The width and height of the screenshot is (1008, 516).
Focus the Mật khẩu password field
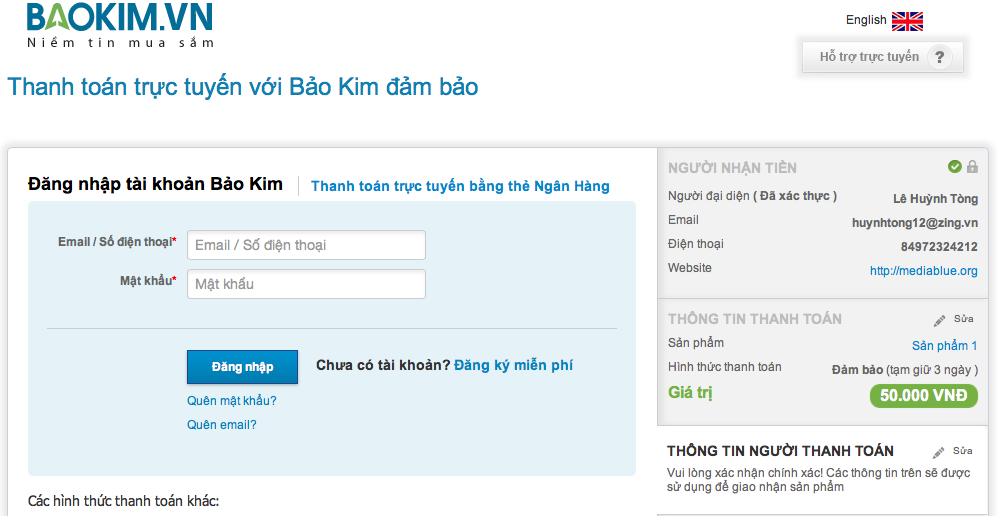click(306, 284)
